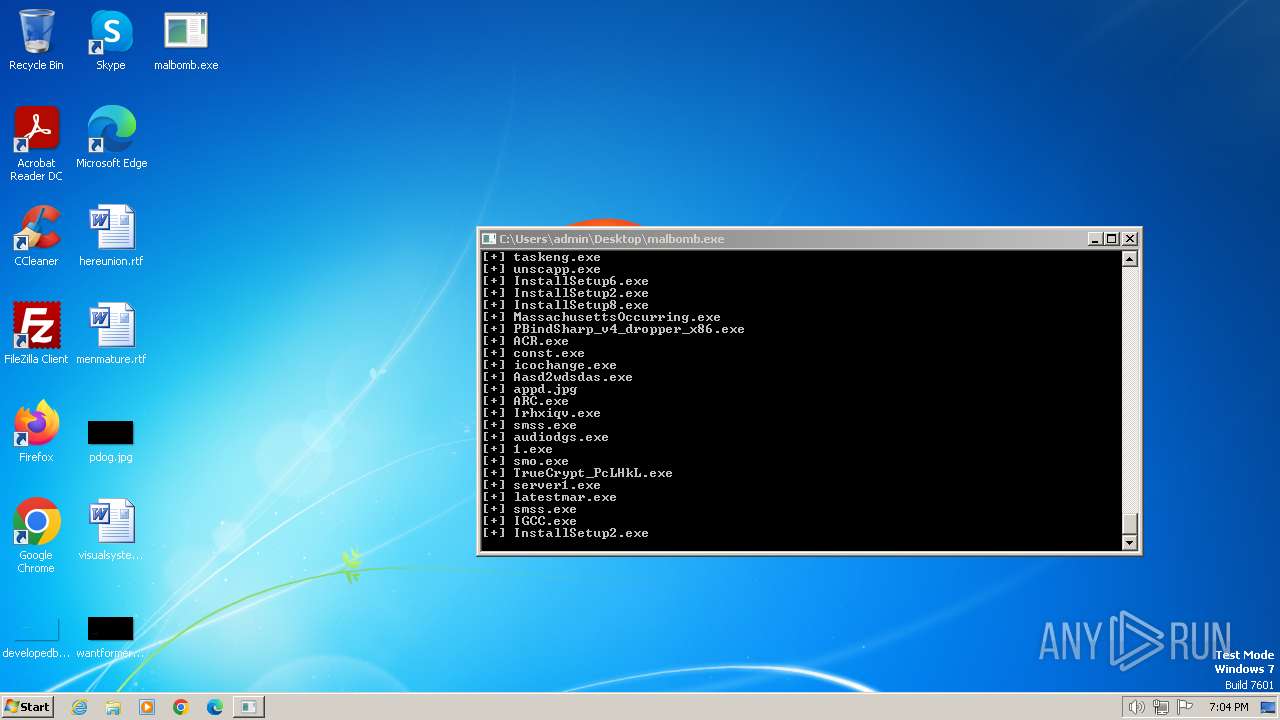The width and height of the screenshot is (1280, 720).
Task: Launch Edge from the taskbar
Action: [x=215, y=707]
